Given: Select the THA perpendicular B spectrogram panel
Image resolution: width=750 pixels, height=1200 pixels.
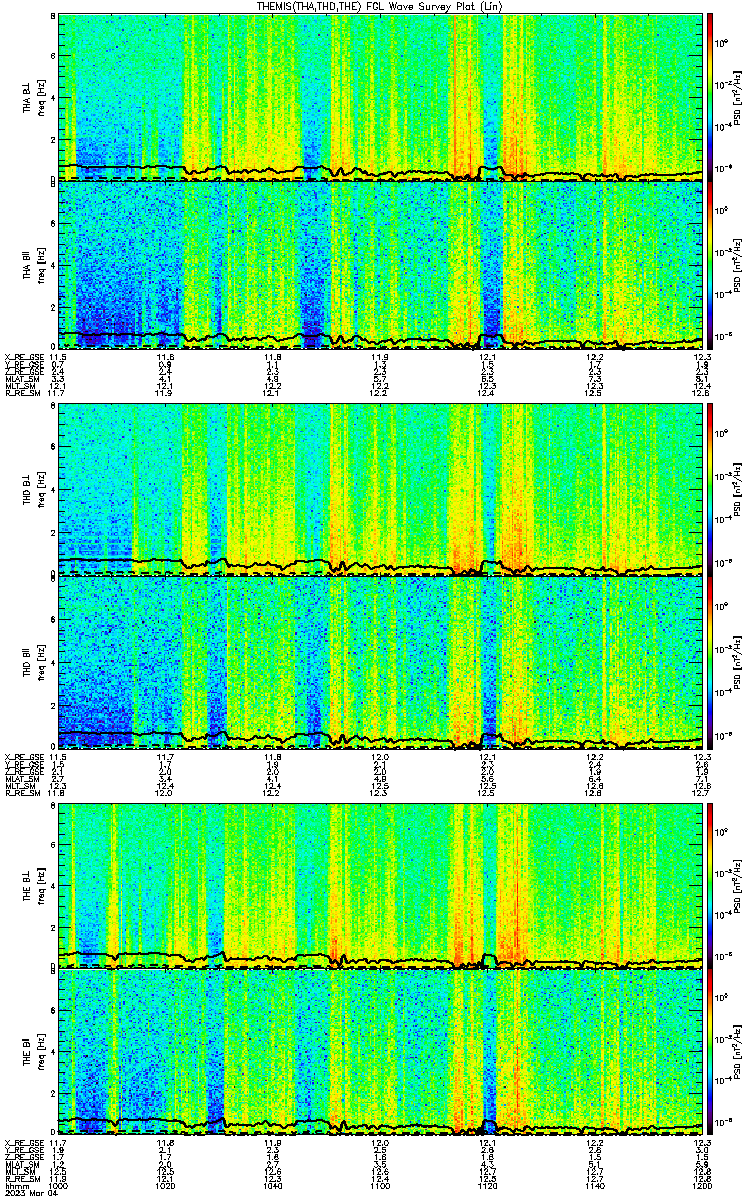Looking at the screenshot, I should coord(383,97).
